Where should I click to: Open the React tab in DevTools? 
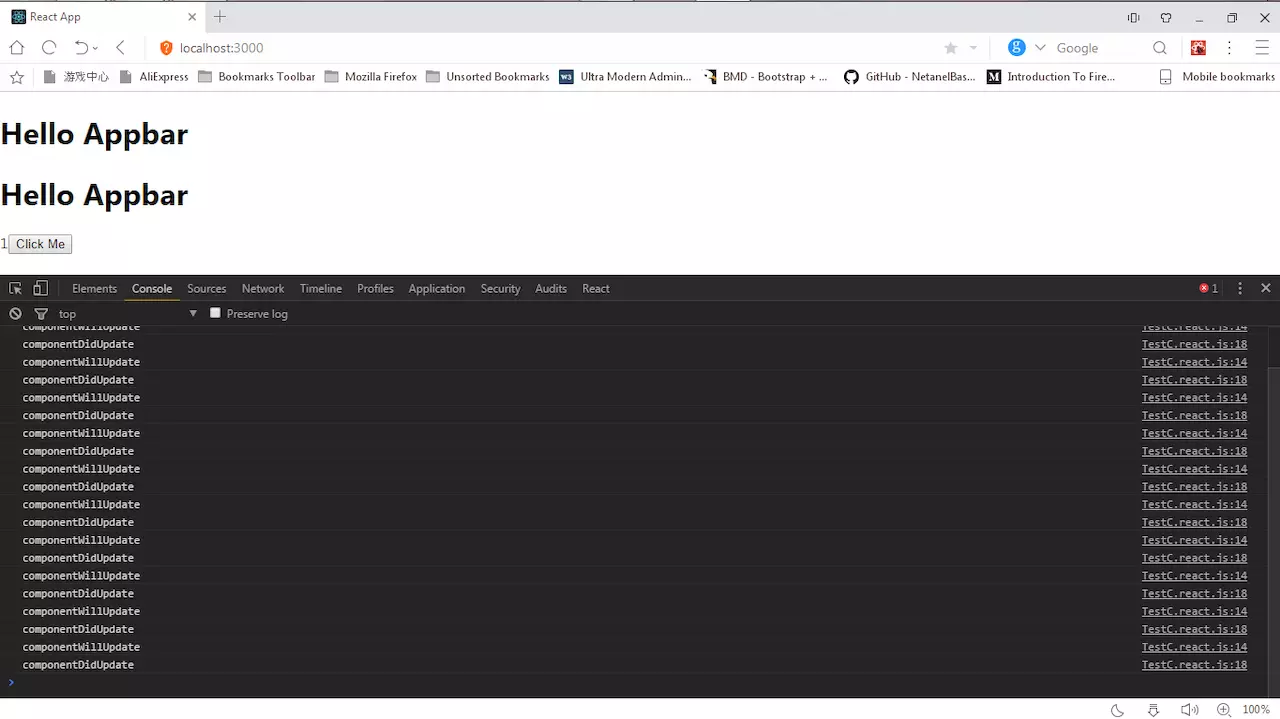point(595,288)
